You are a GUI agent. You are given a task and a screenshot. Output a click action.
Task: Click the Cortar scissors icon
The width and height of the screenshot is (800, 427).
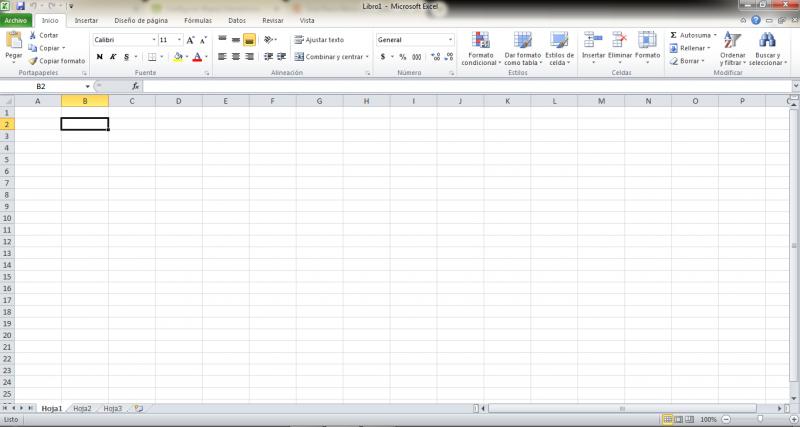point(33,35)
